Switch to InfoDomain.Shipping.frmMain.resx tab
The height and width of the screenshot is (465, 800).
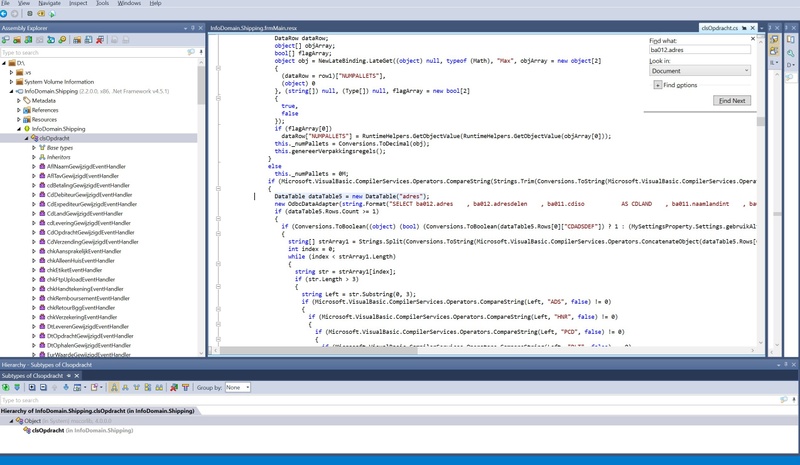pyautogui.click(x=254, y=28)
